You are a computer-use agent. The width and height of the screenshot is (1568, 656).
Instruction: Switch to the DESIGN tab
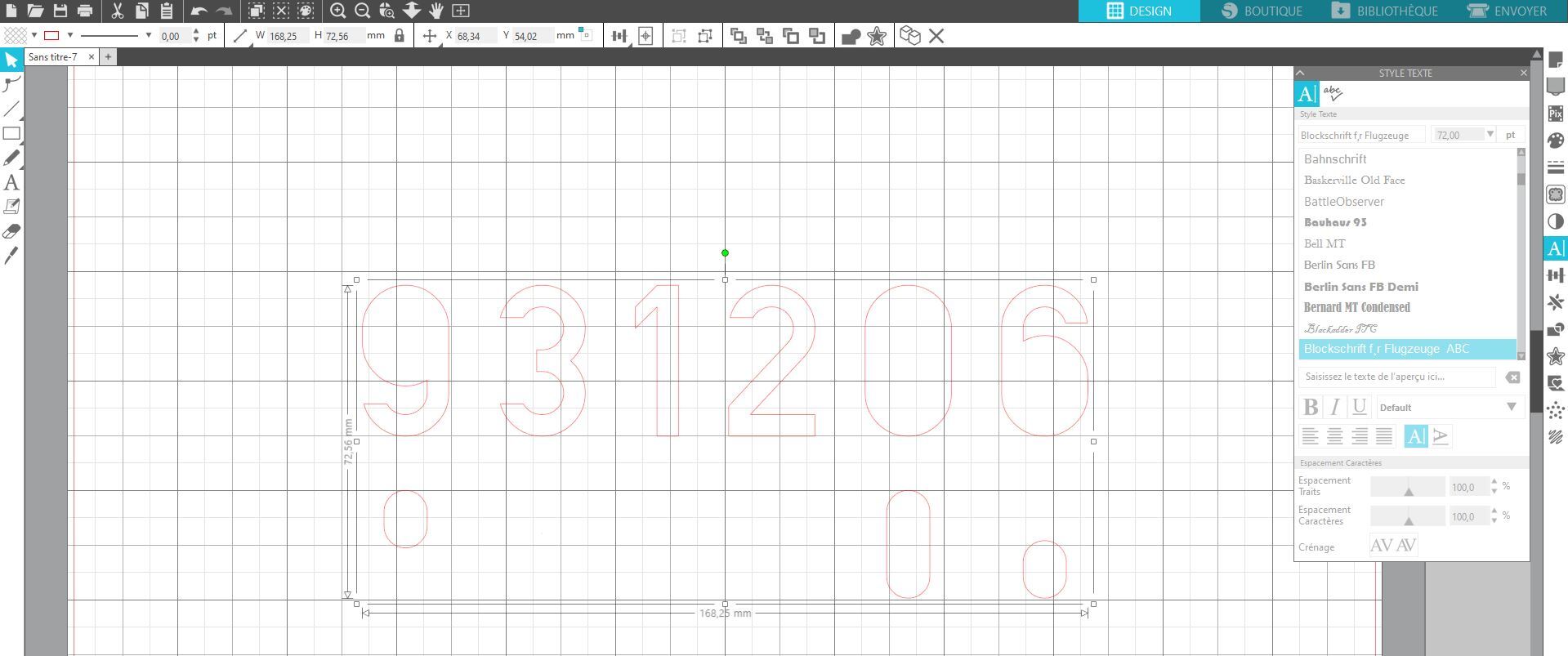(x=1139, y=11)
